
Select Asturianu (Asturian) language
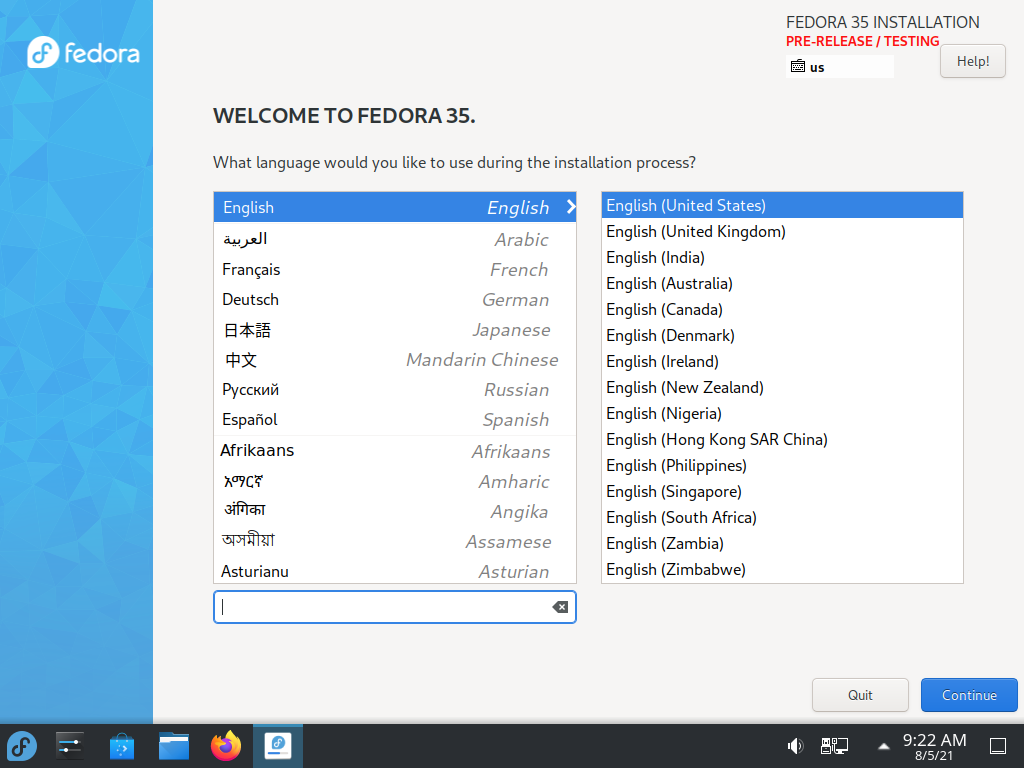tap(394, 571)
